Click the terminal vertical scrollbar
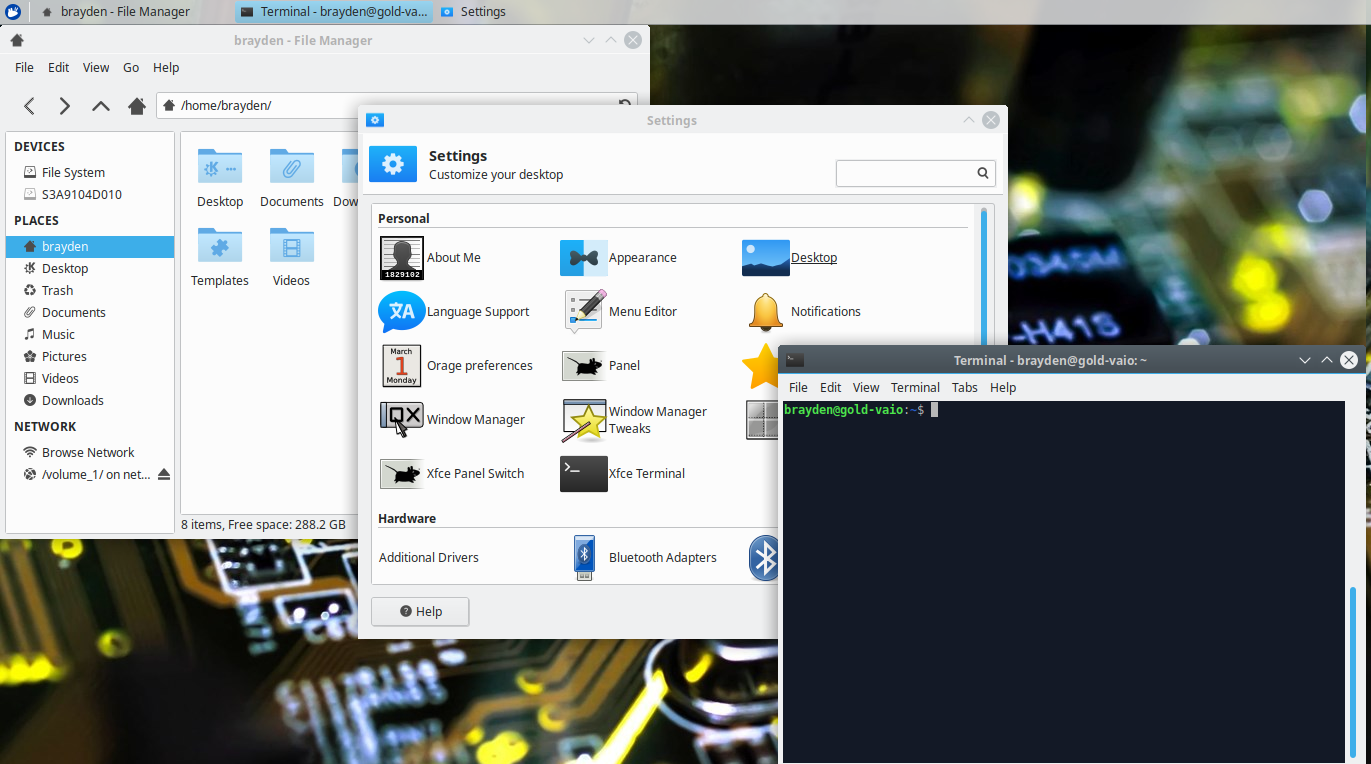The image size is (1371, 764). click(x=1353, y=673)
